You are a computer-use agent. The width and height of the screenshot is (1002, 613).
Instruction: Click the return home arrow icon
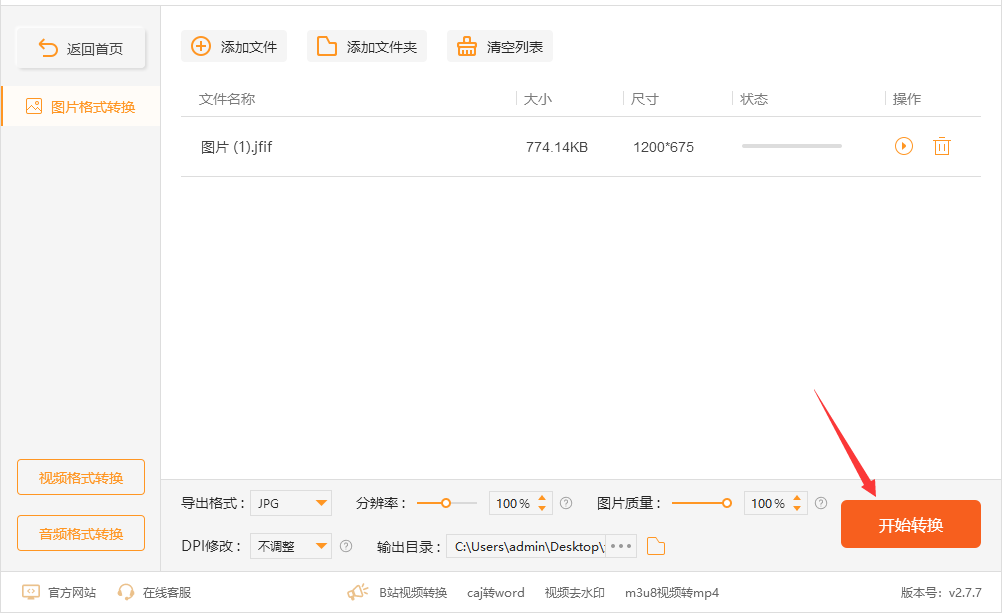[48, 48]
